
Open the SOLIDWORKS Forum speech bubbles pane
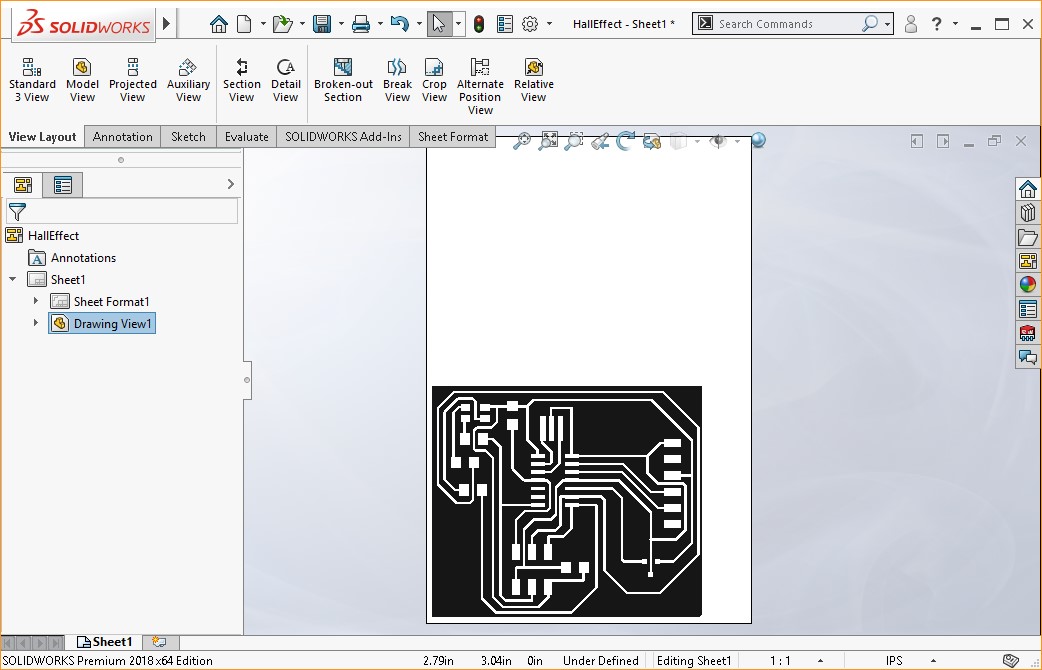[1027, 357]
